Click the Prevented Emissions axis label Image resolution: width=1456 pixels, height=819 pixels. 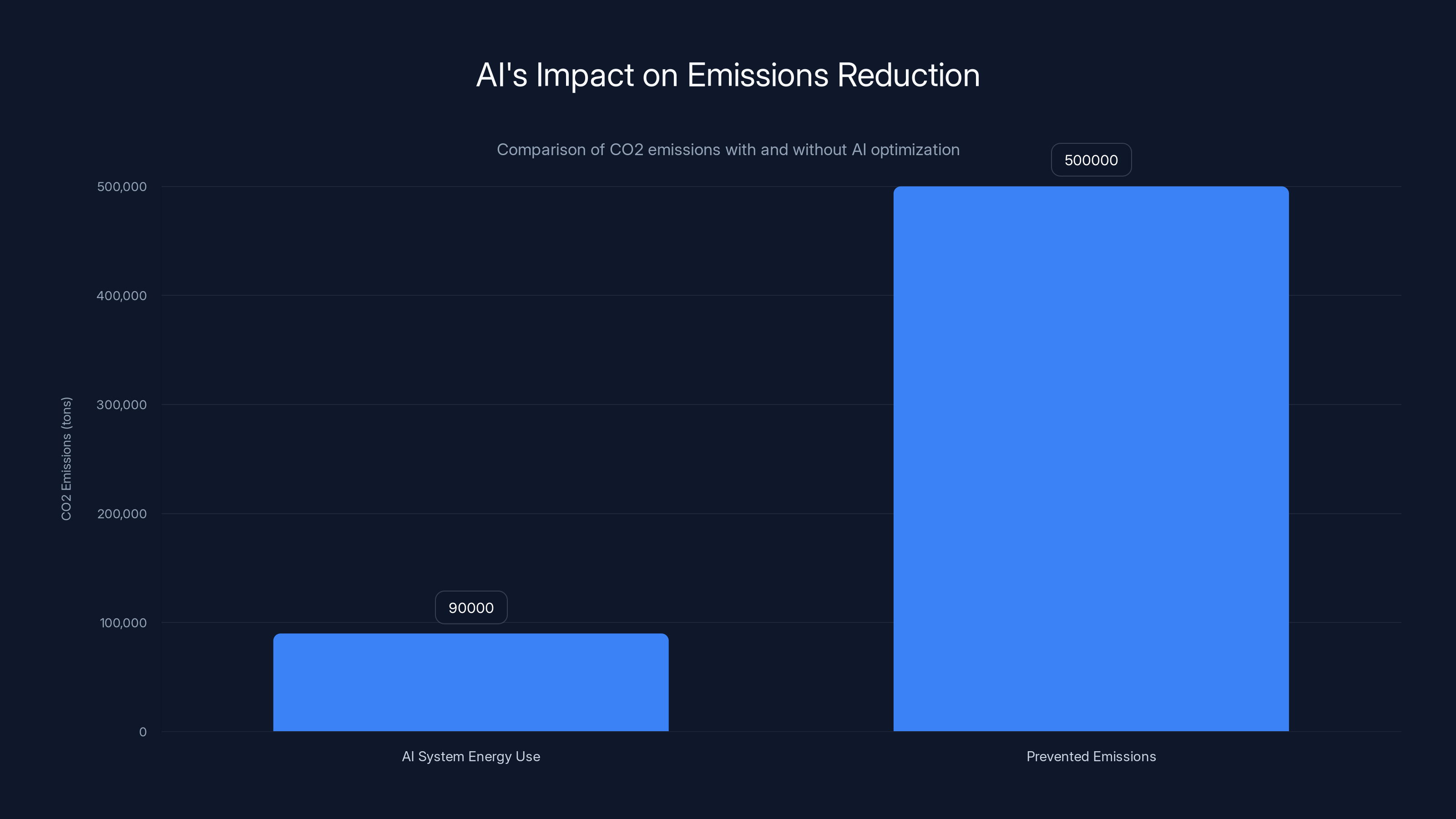coord(1091,756)
